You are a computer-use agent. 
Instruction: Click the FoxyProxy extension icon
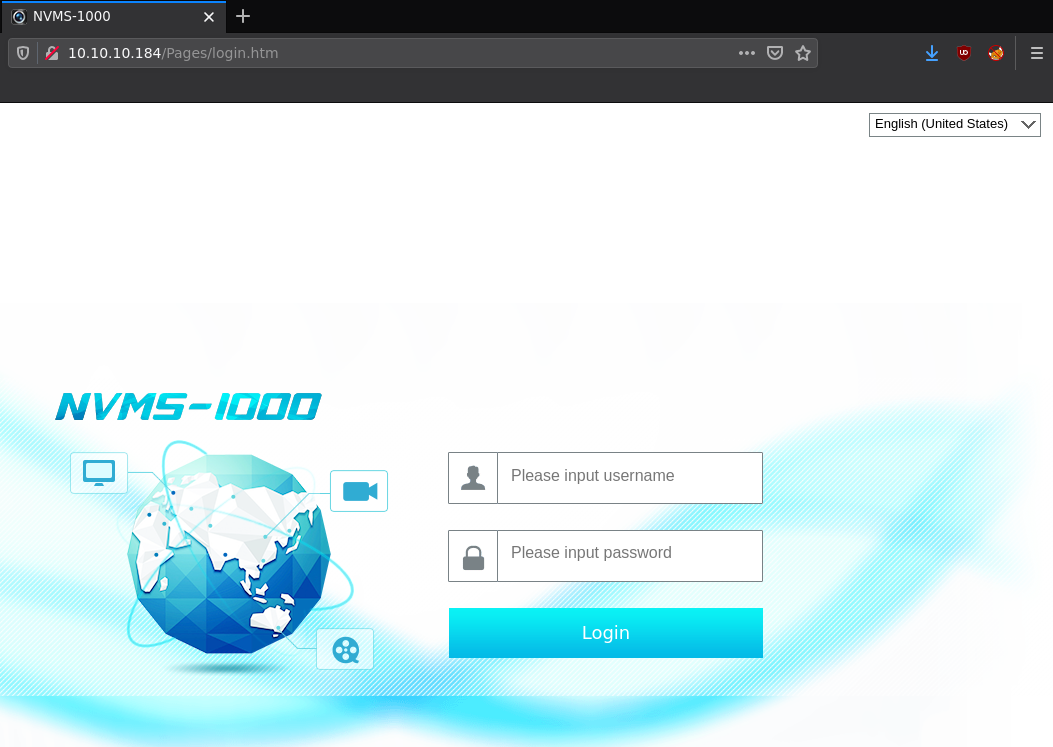(x=996, y=53)
